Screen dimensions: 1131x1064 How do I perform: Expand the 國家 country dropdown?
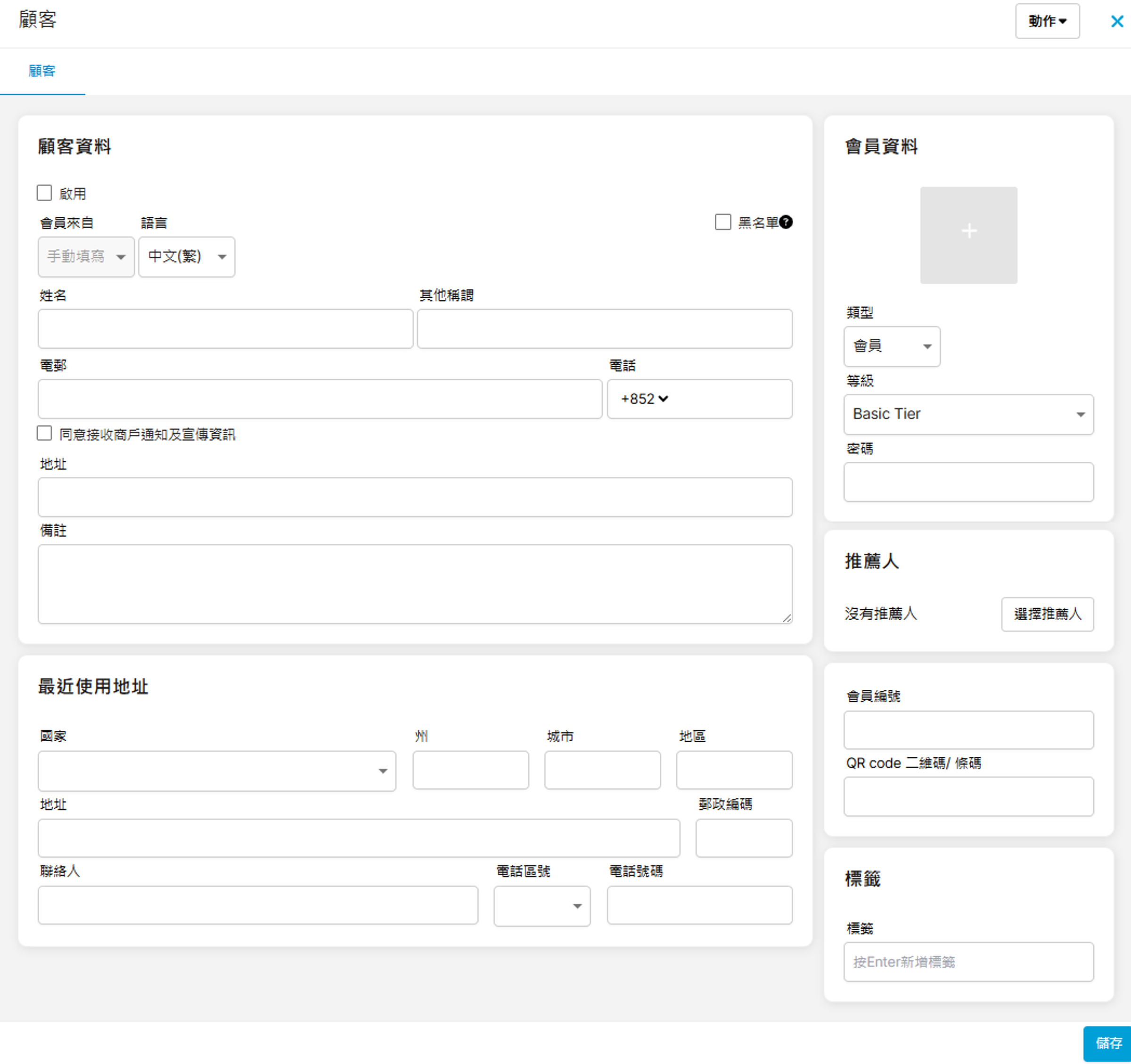click(x=217, y=770)
